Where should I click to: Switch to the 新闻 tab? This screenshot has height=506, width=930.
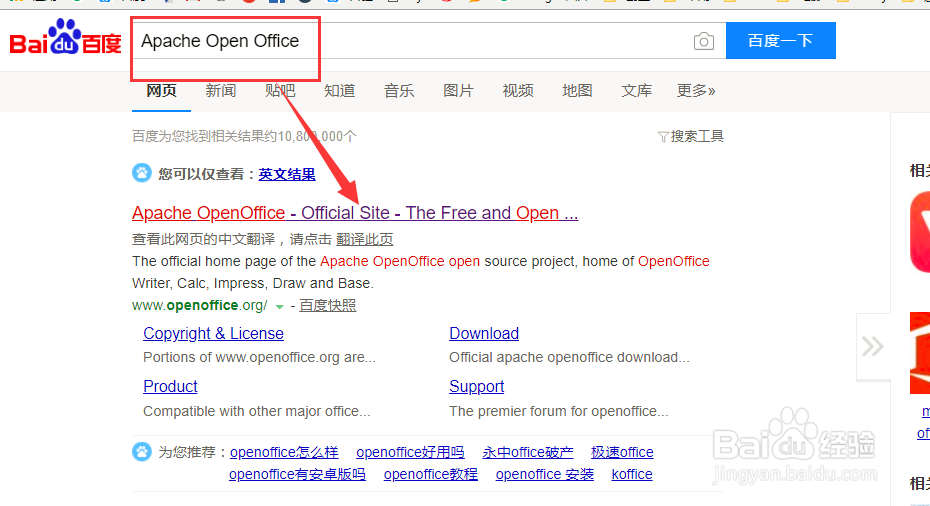coord(221,91)
